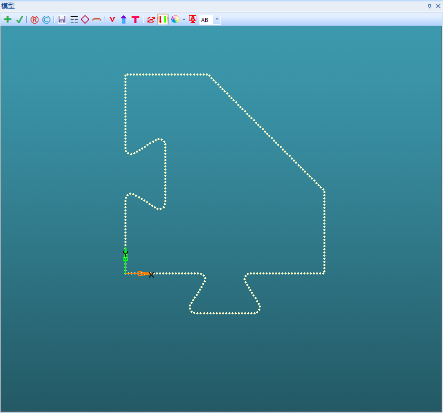Select the red diamond shape tool
Viewport: 443px width, 413px height.
tap(85, 19)
